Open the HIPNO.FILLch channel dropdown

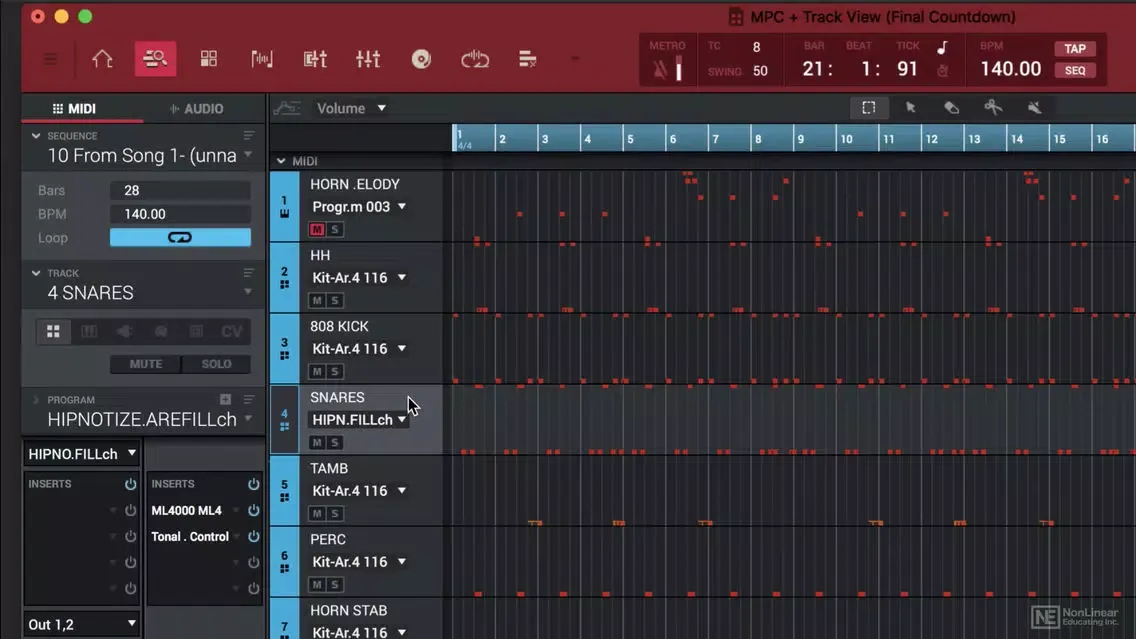click(x=82, y=454)
